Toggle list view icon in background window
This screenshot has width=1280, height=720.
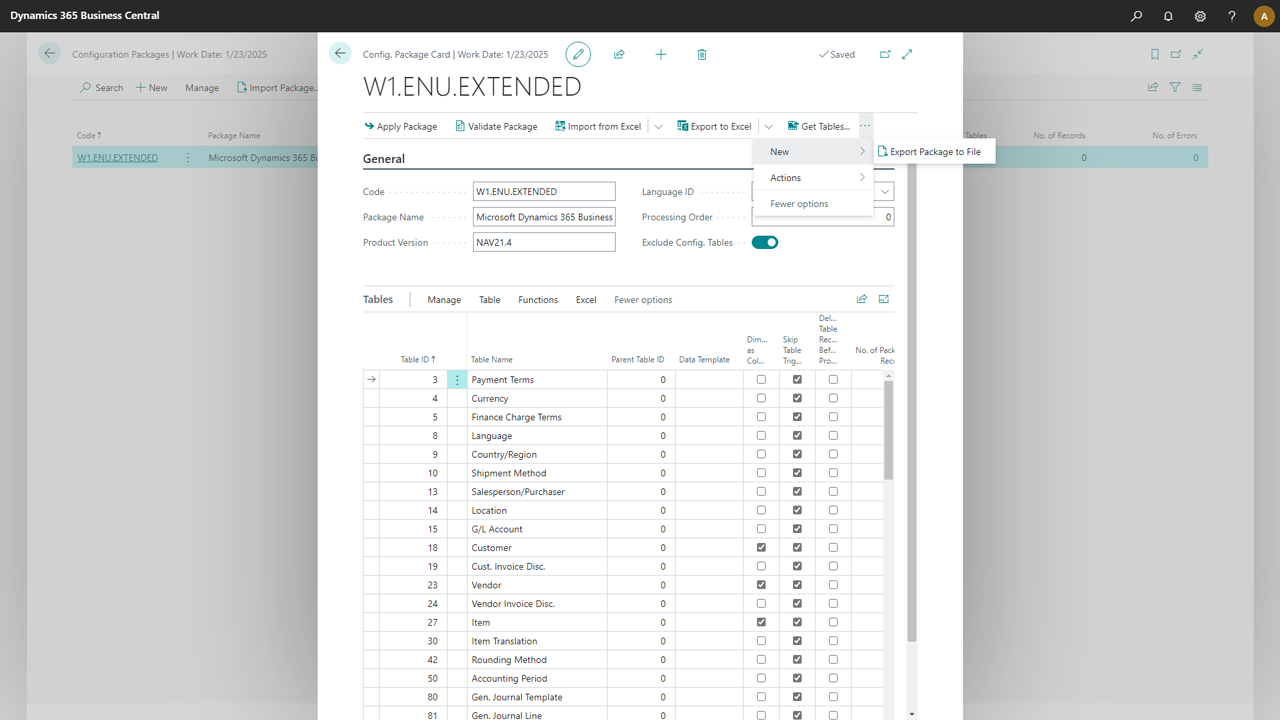click(1197, 87)
